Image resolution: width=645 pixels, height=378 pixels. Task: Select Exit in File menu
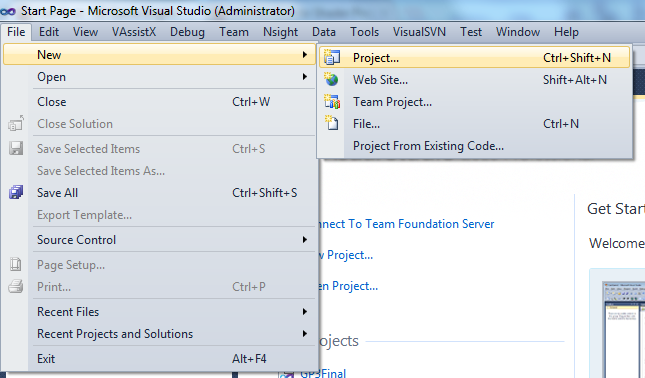[x=160, y=359]
